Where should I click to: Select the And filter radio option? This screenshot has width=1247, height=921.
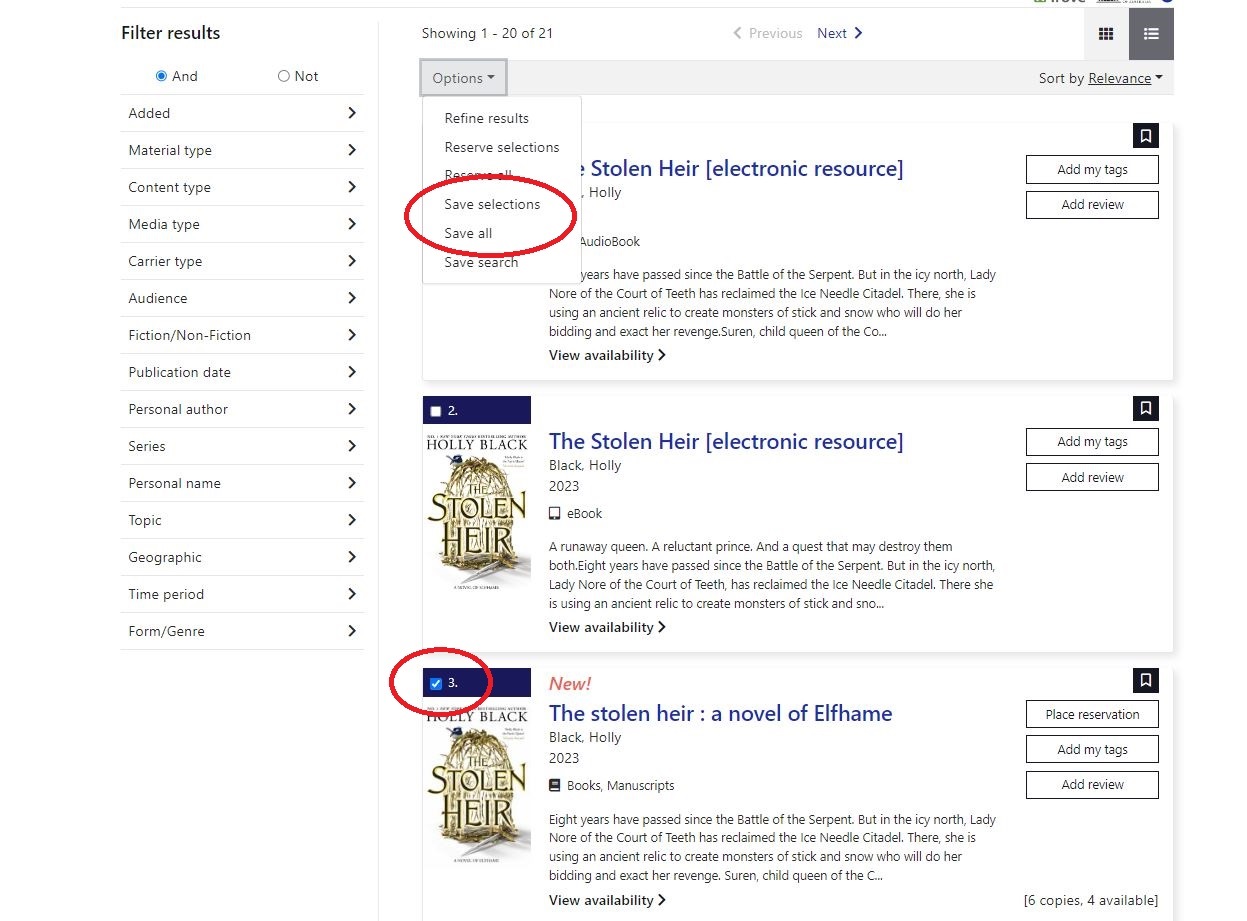pos(161,76)
